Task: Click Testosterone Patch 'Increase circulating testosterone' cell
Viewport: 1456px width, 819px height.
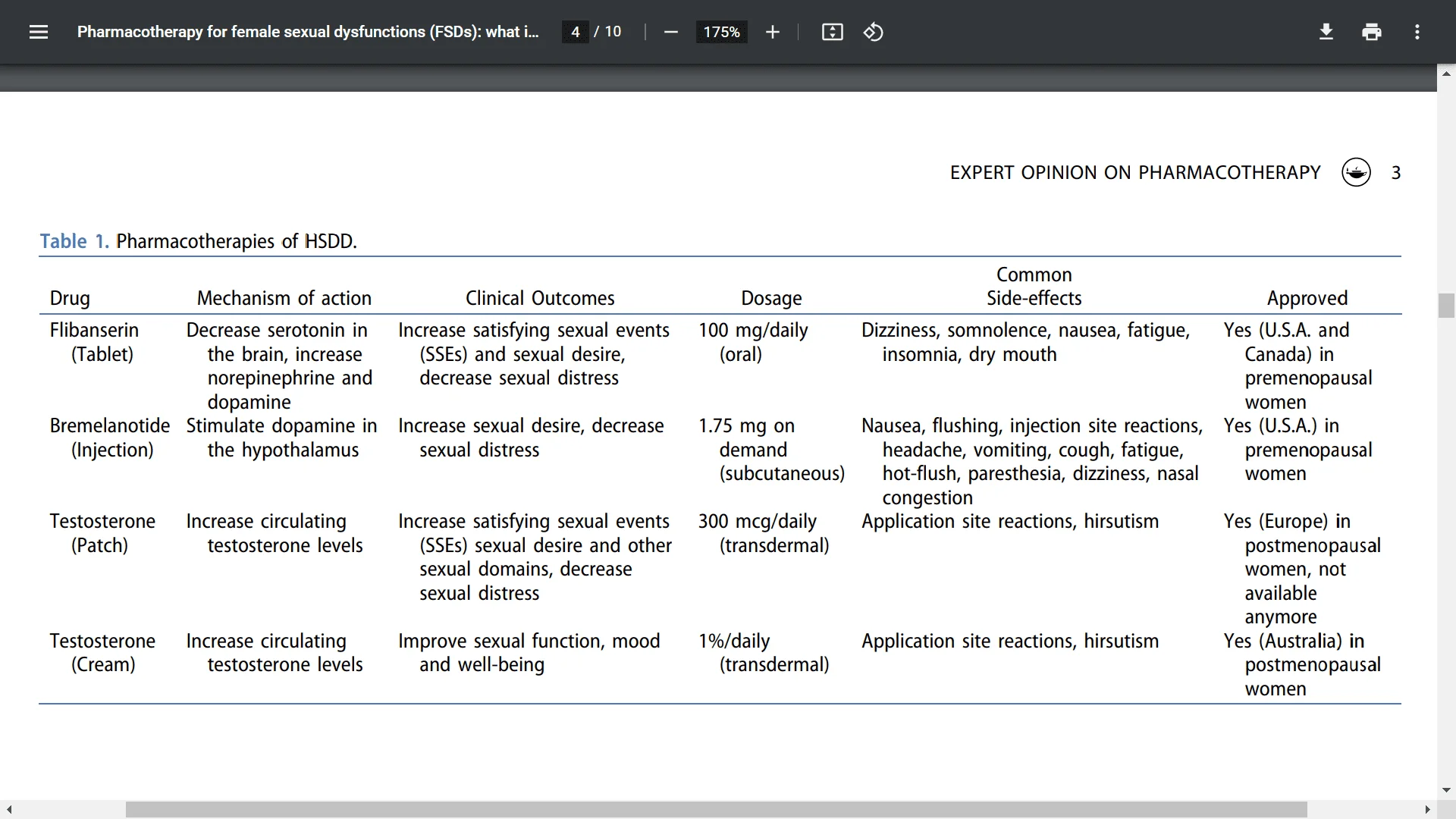Action: 275,533
